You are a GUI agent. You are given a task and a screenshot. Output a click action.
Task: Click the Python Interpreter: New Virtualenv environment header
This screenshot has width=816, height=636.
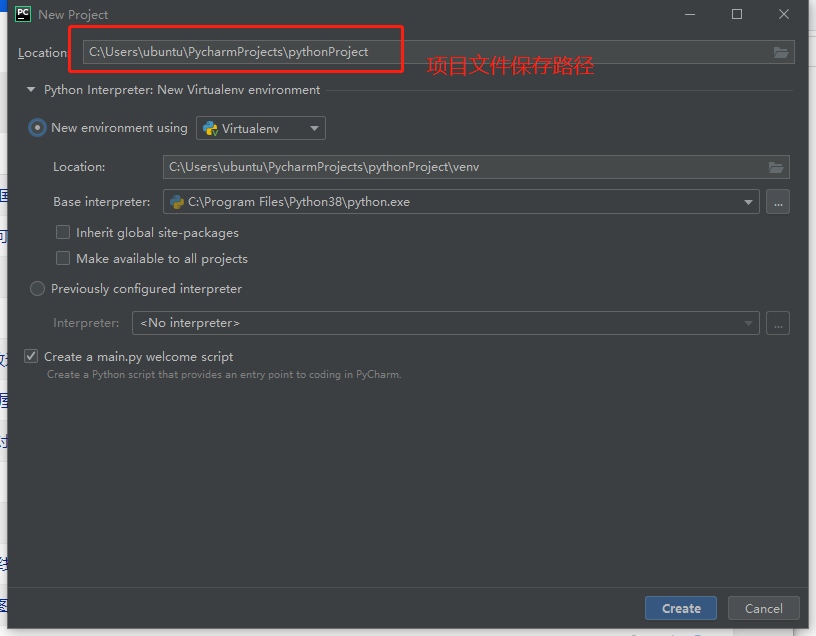(x=182, y=90)
